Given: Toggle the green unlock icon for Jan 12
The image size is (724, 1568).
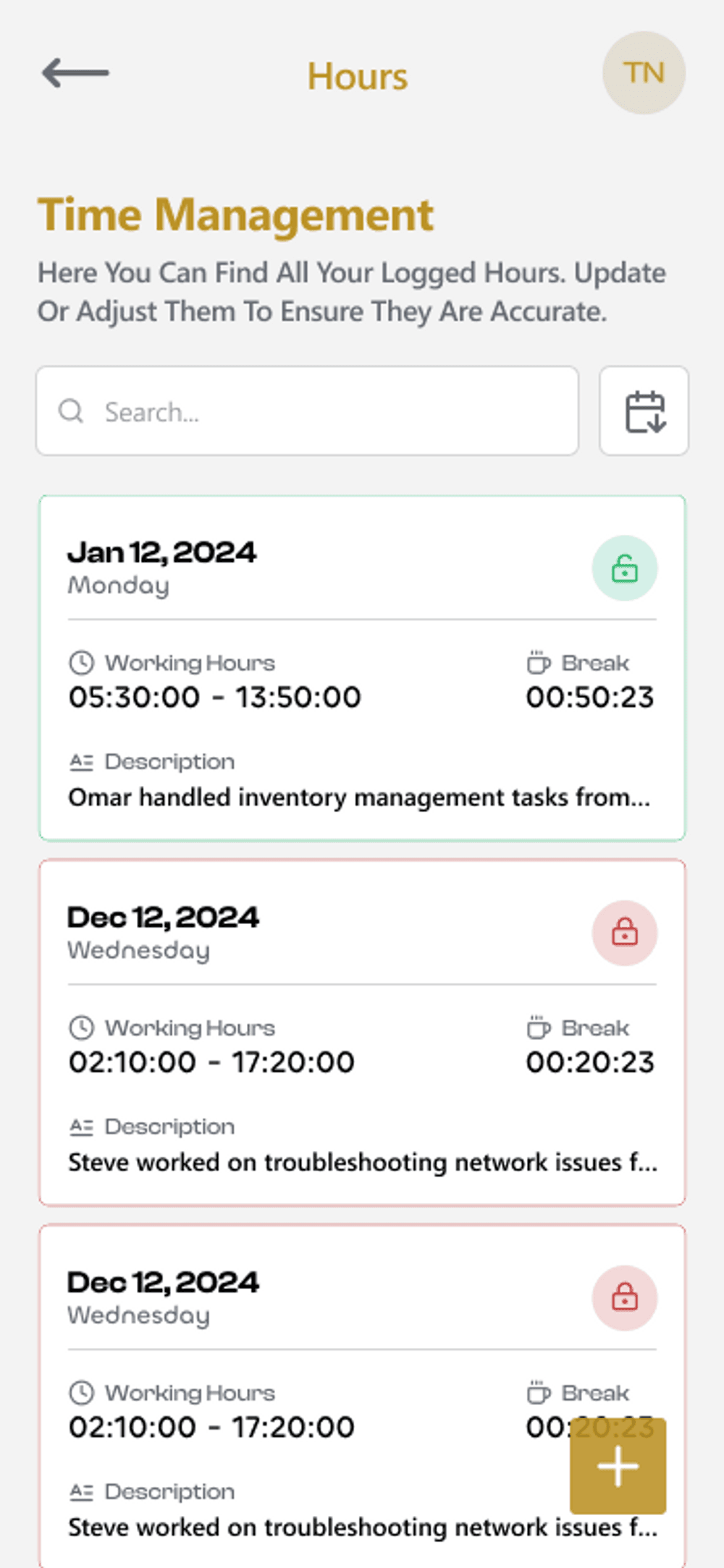Looking at the screenshot, I should click(624, 569).
